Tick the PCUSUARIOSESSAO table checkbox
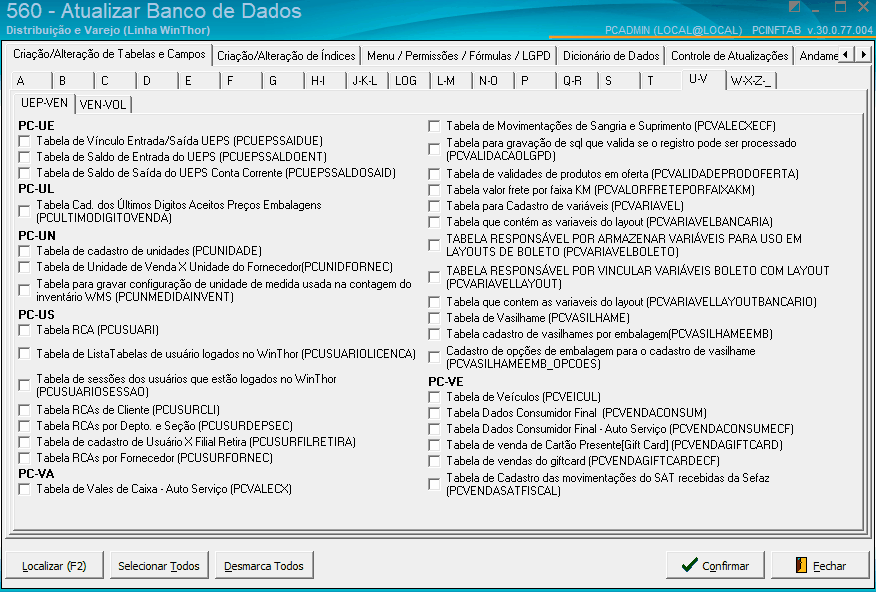The image size is (876, 592). pyautogui.click(x=24, y=385)
